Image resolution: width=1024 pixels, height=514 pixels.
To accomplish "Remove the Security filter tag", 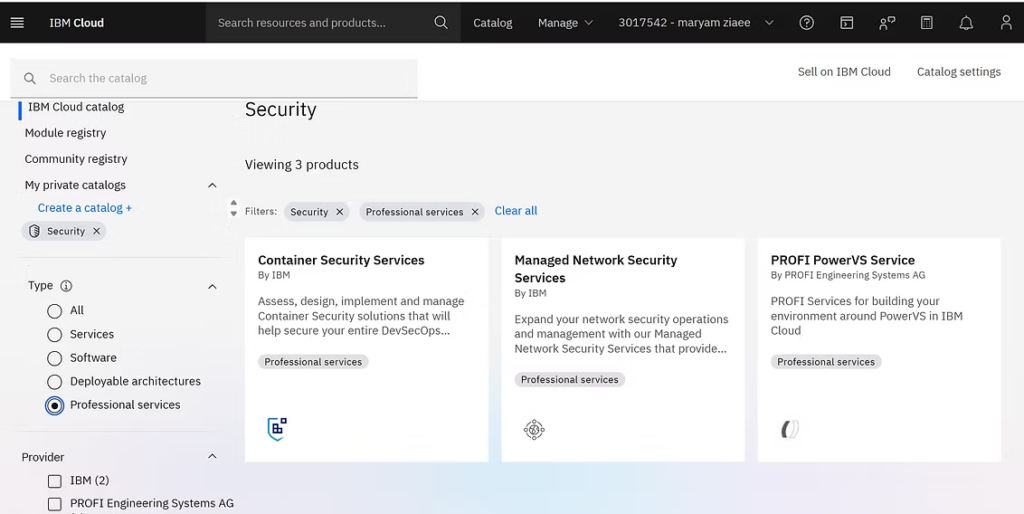I will click(340, 212).
